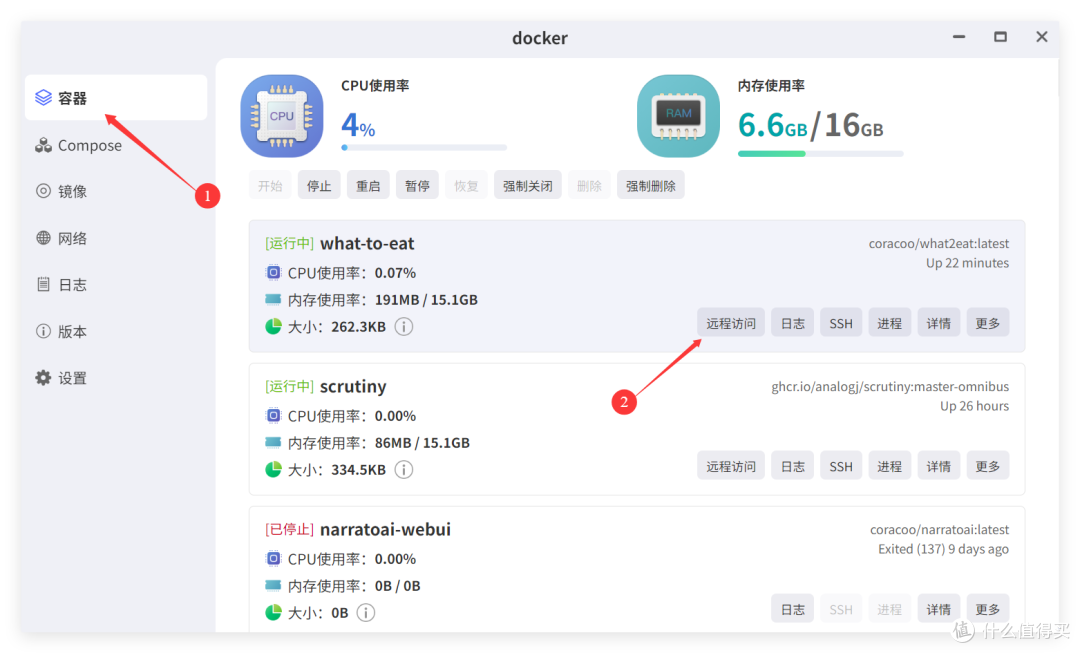Click the large CPU chip icon
The image size is (1080, 653).
pyautogui.click(x=282, y=116)
